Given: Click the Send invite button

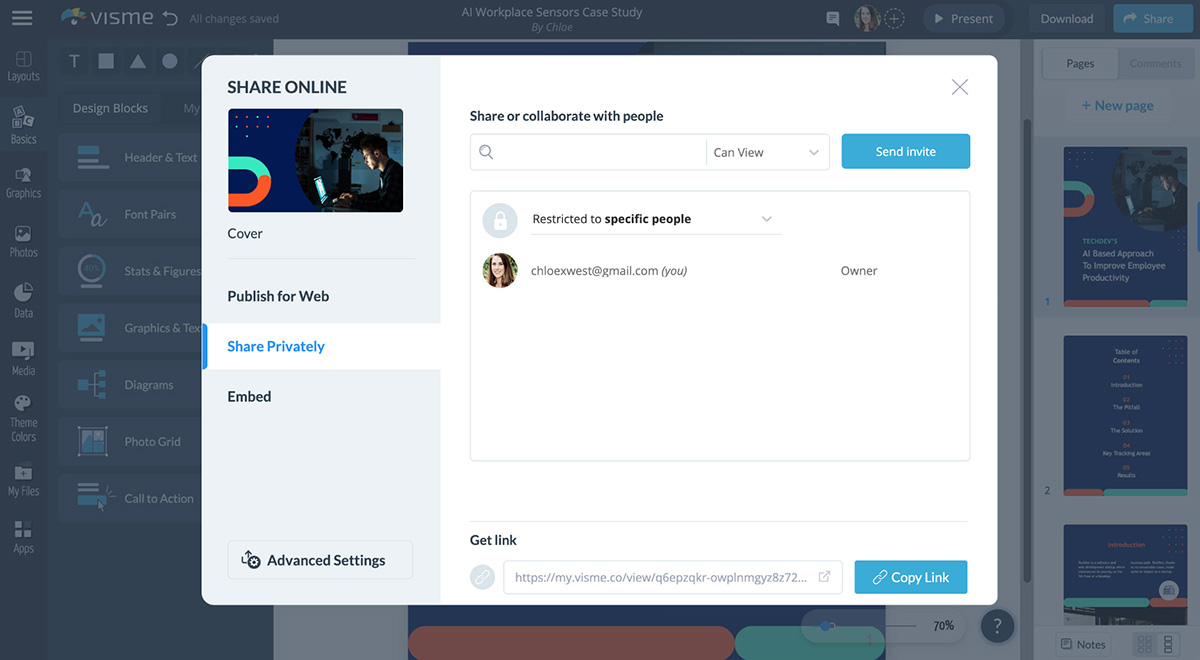Looking at the screenshot, I should pos(905,151).
